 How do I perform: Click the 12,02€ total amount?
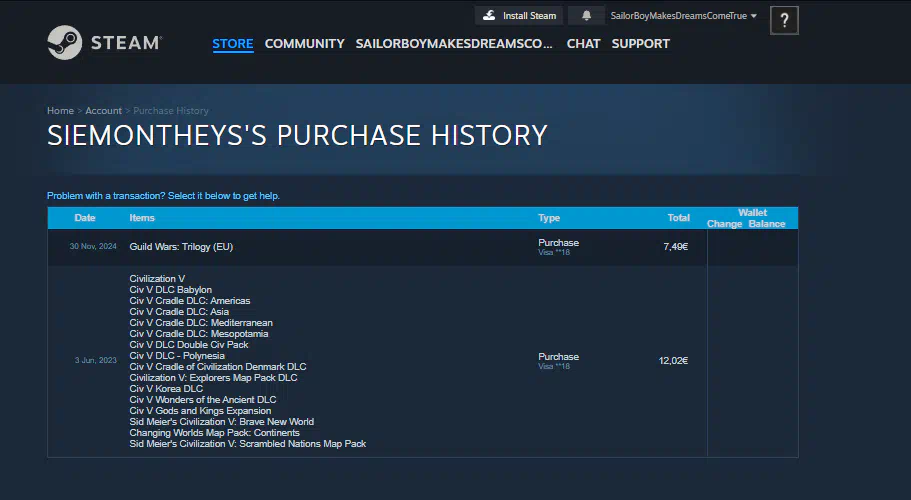(673, 361)
